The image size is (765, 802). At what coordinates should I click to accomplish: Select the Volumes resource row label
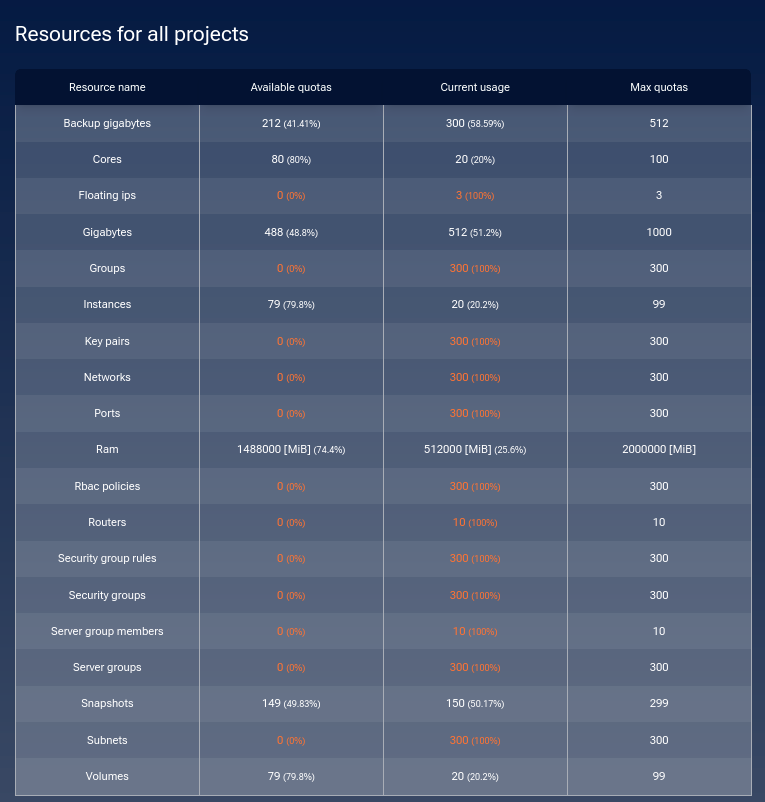(107, 776)
